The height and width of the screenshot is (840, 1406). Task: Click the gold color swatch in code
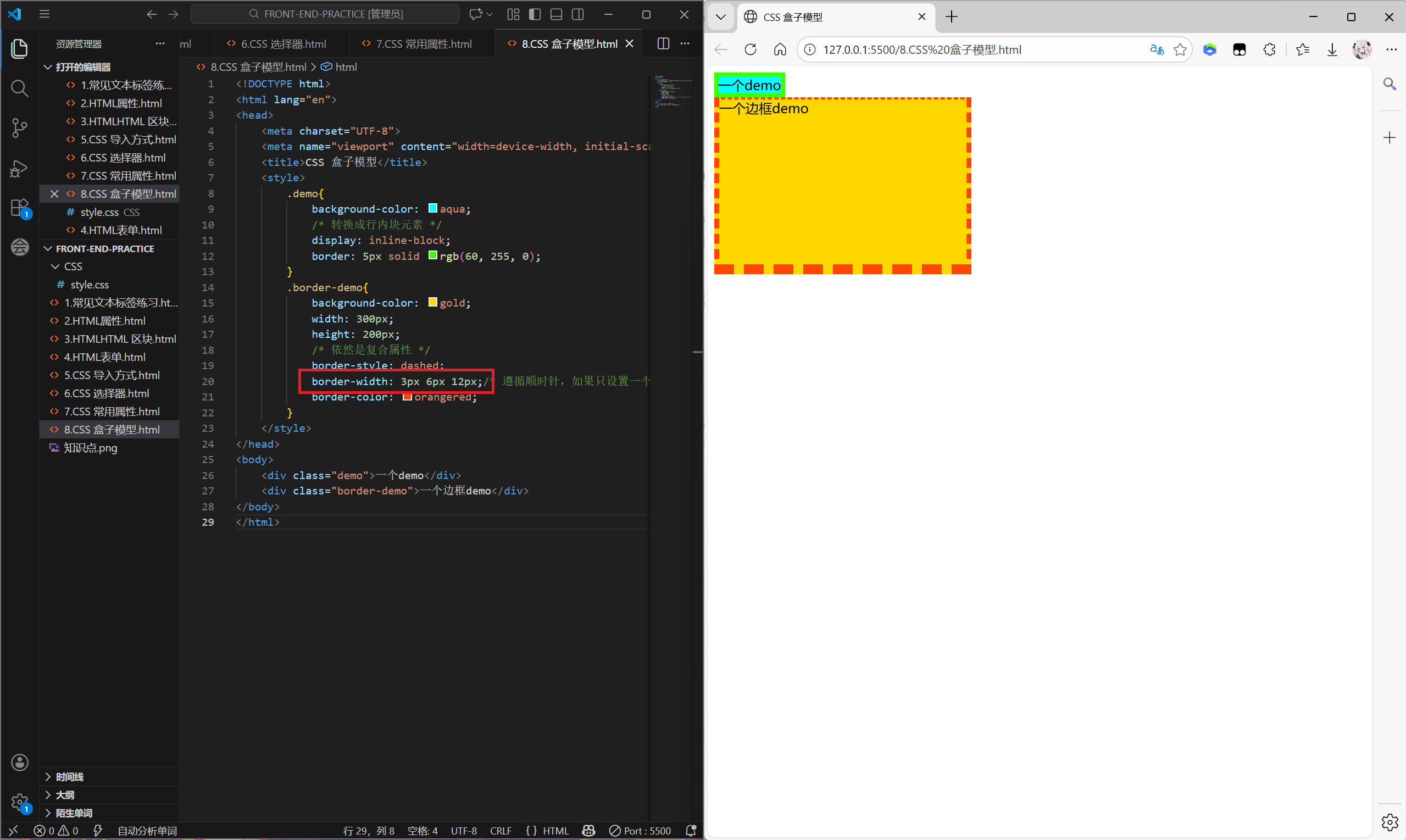pos(432,302)
